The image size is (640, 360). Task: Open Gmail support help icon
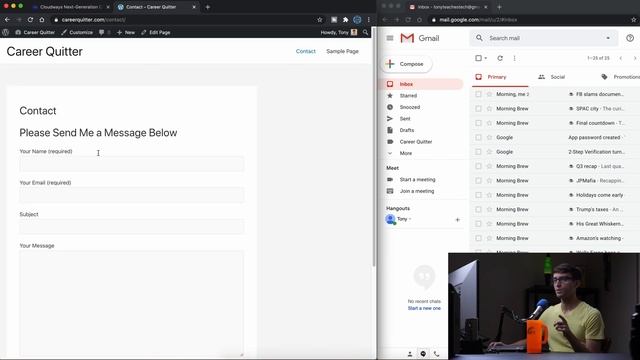pos(630,38)
